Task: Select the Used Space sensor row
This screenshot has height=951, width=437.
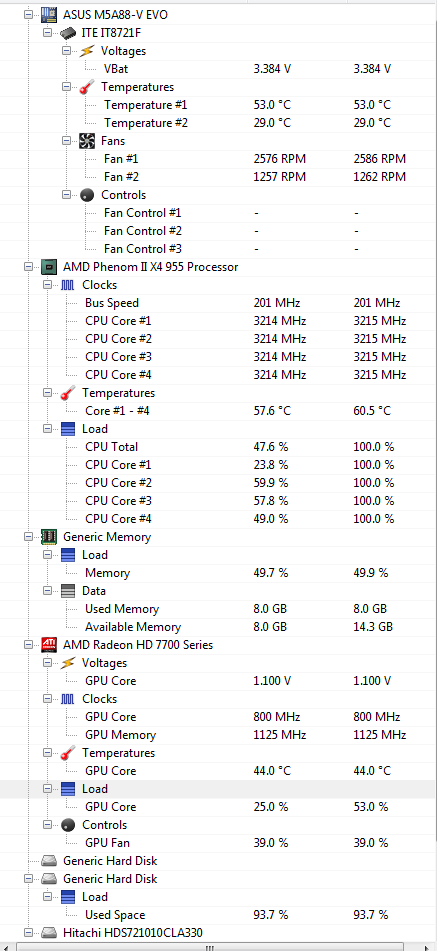Action: tap(218, 915)
